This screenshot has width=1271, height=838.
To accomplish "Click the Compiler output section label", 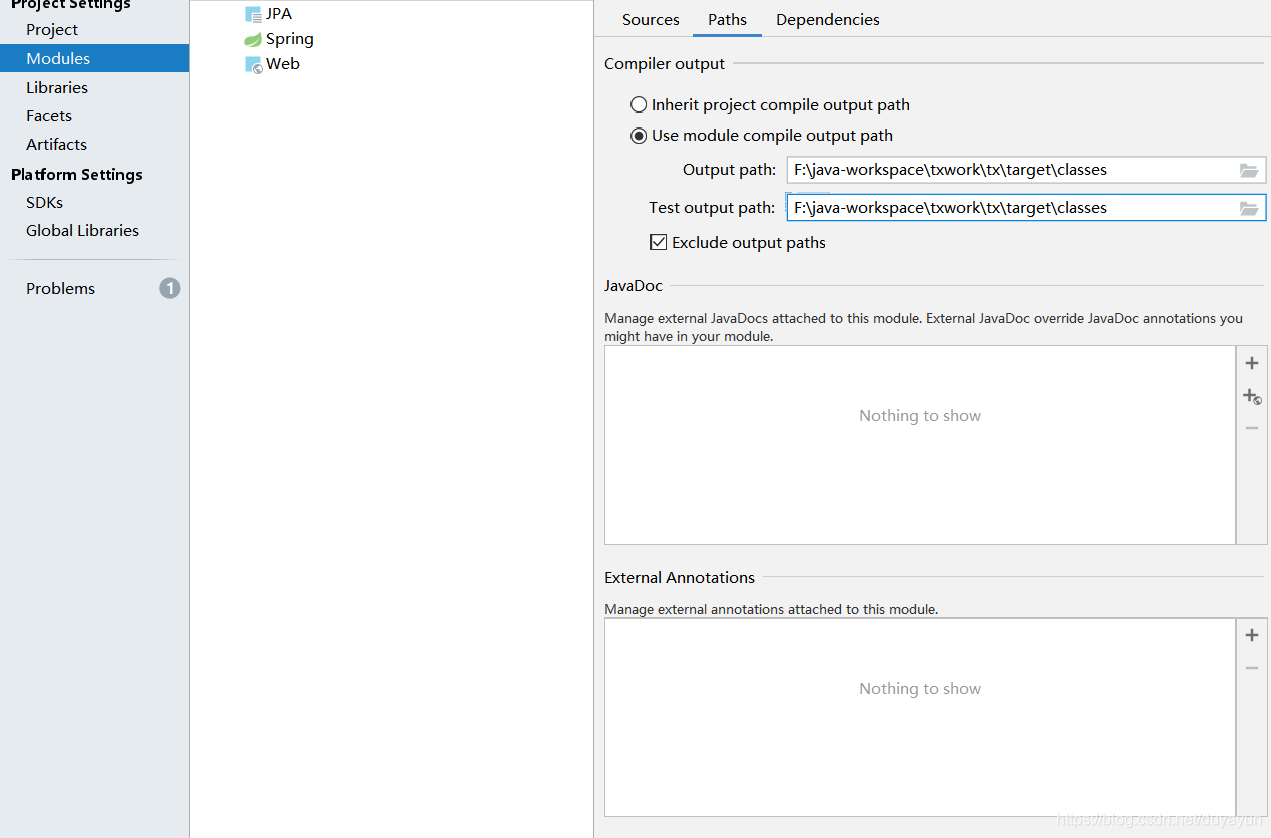I will (664, 63).
